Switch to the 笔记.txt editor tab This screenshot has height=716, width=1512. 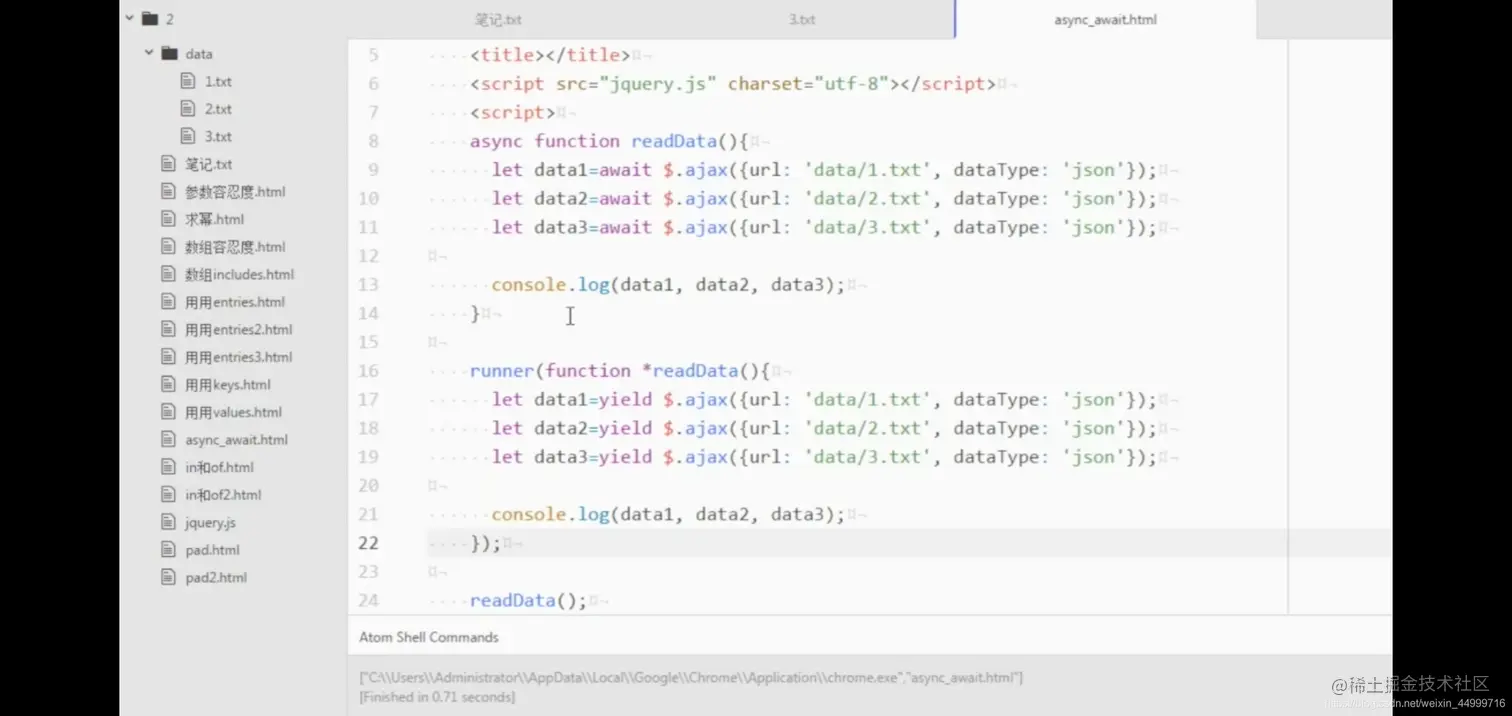tap(498, 19)
